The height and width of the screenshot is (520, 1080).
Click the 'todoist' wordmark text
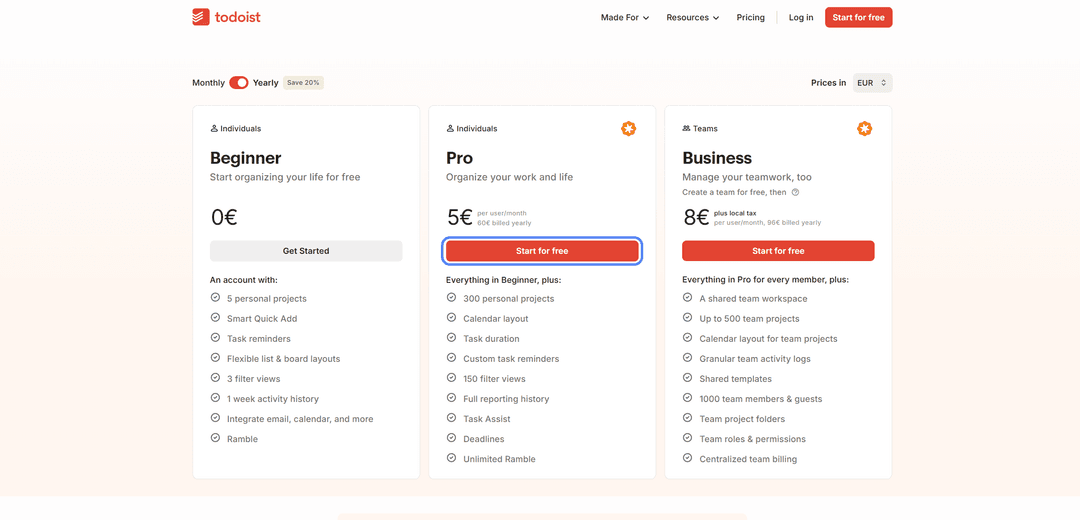click(x=238, y=17)
